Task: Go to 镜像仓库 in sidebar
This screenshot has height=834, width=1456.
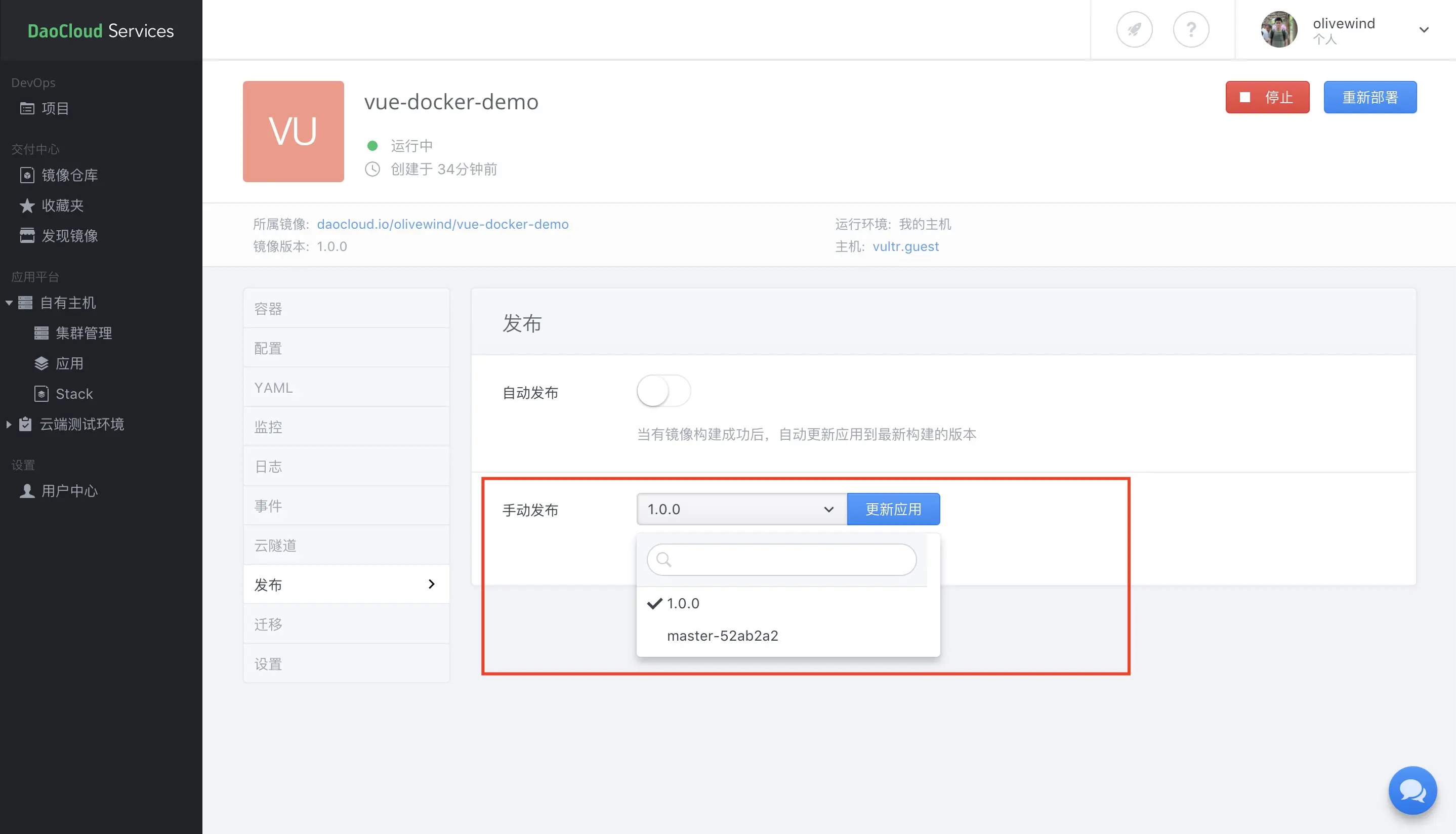Action: 69,175
